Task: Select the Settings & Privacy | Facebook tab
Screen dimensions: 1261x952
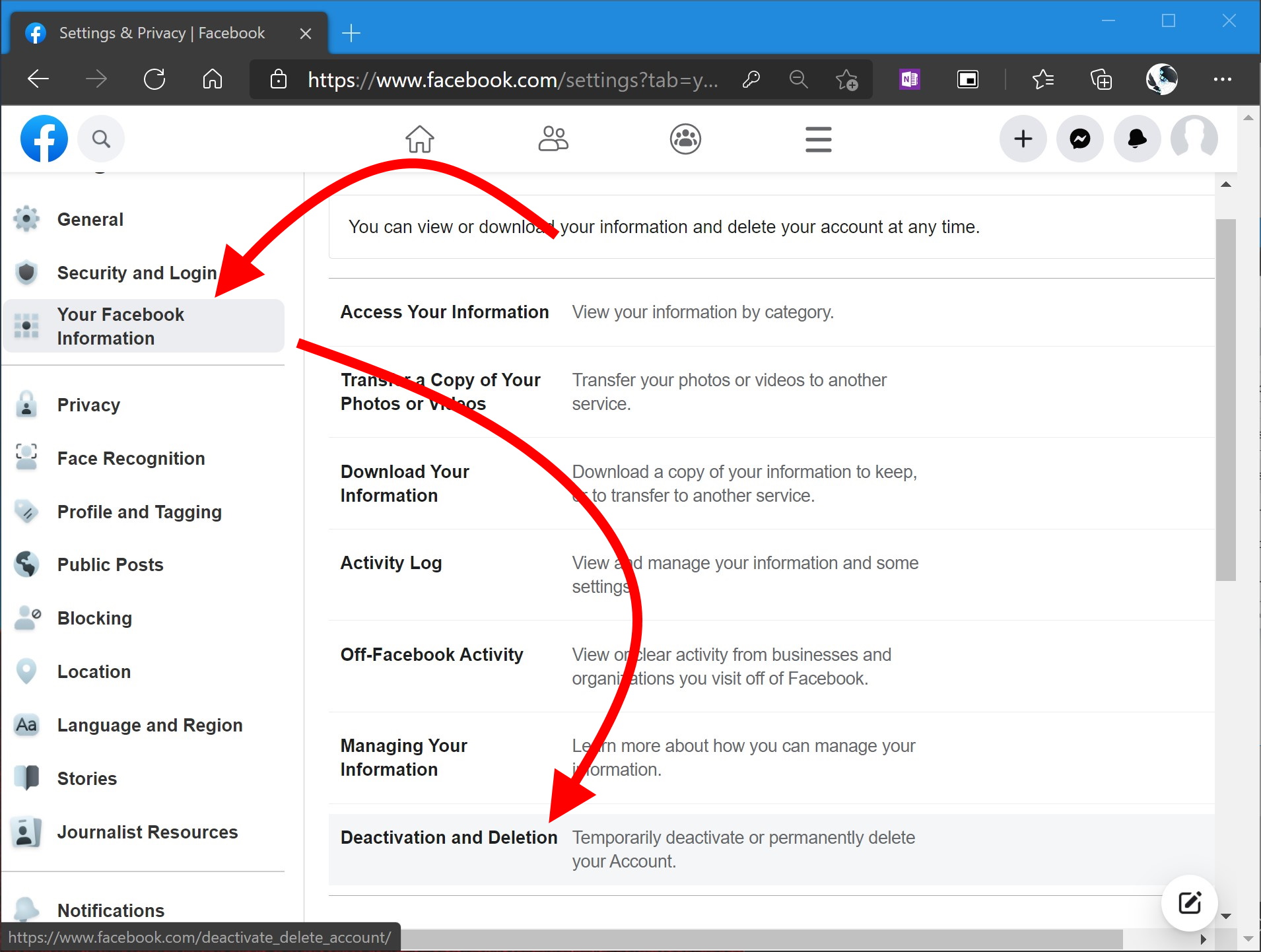Action: [168, 33]
